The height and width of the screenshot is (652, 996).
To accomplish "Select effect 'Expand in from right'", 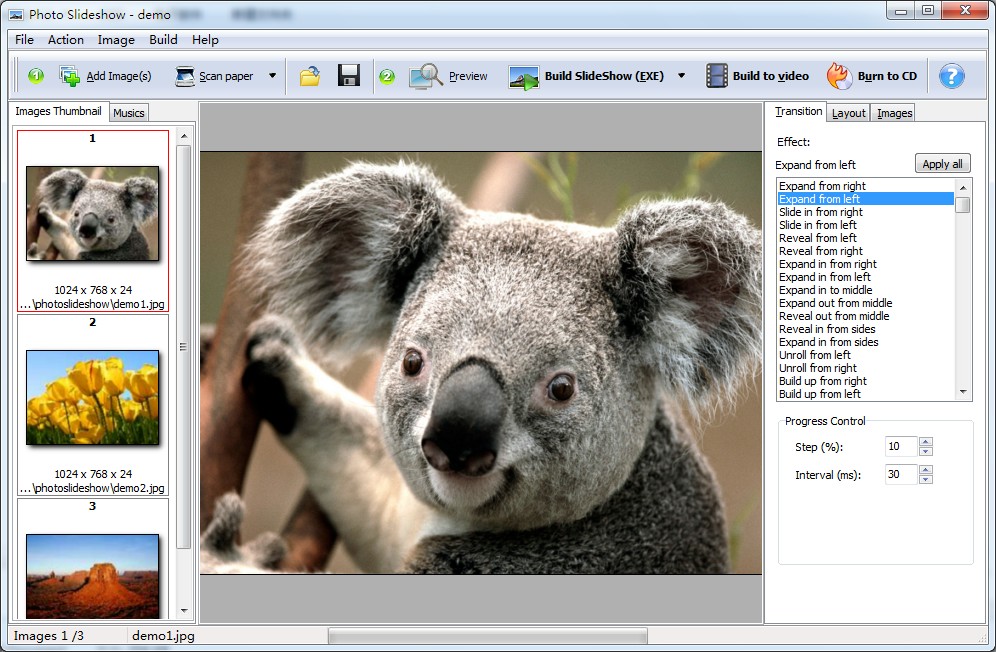I will 865,264.
